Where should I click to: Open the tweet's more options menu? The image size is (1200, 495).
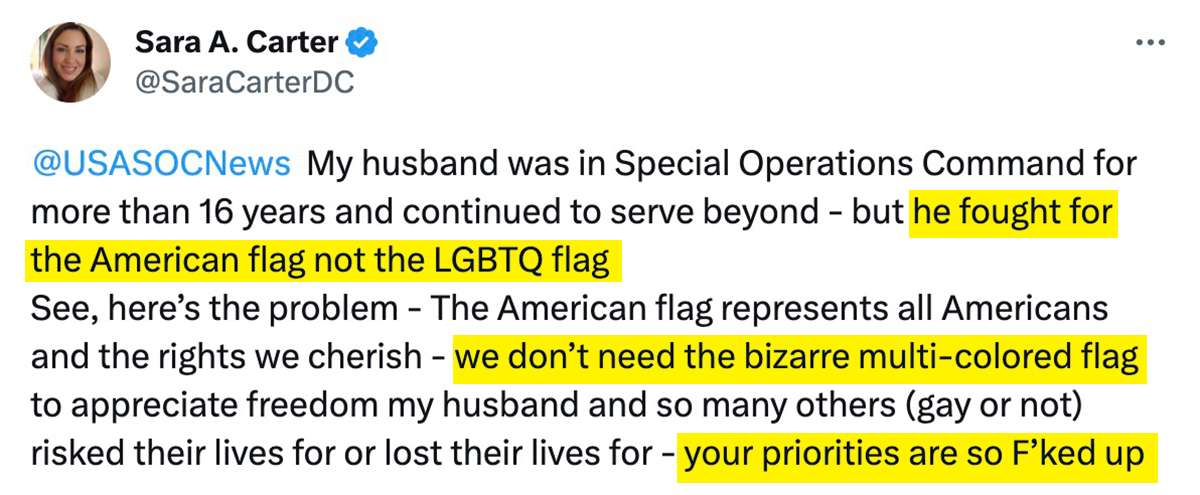point(1151,44)
